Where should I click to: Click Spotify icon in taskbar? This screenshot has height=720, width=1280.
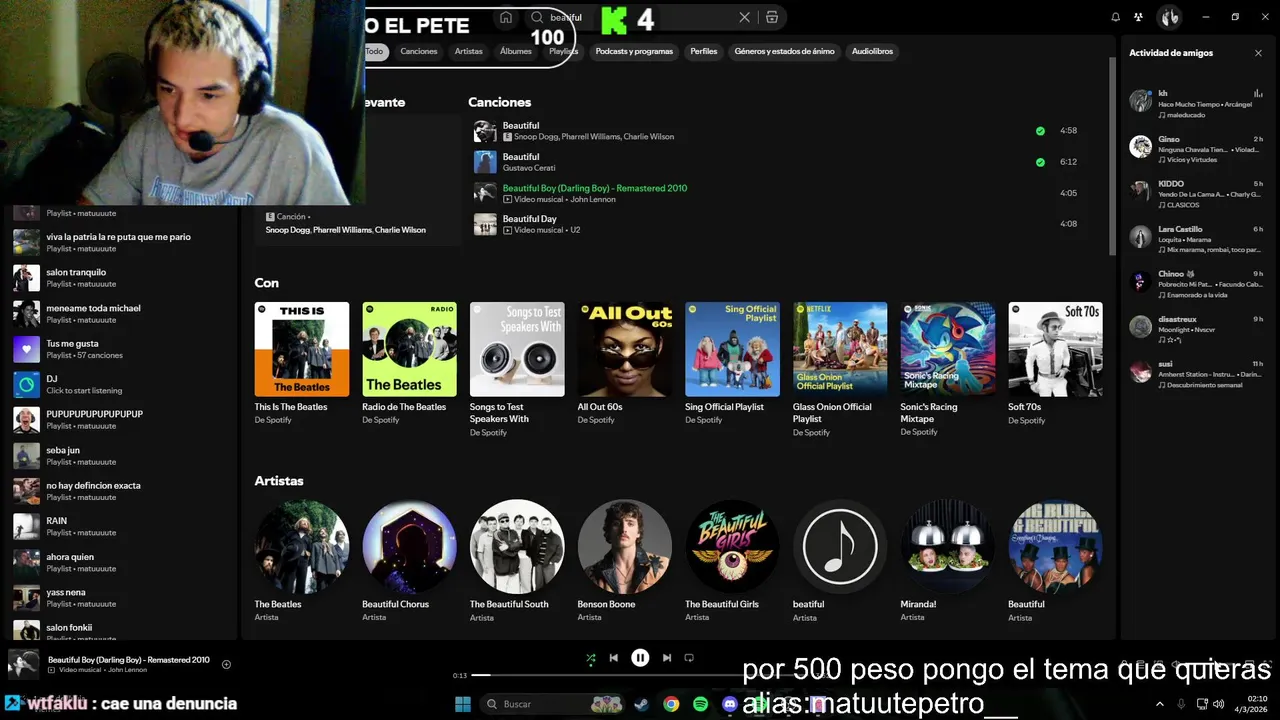(x=700, y=704)
